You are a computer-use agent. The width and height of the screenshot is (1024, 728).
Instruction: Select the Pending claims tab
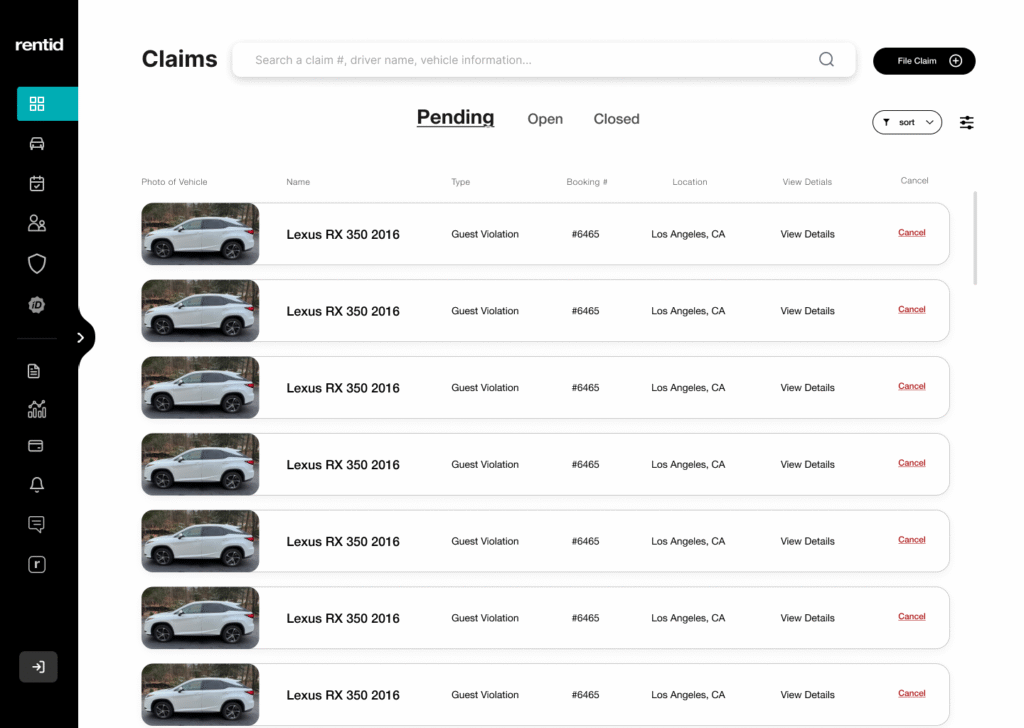pyautogui.click(x=455, y=118)
